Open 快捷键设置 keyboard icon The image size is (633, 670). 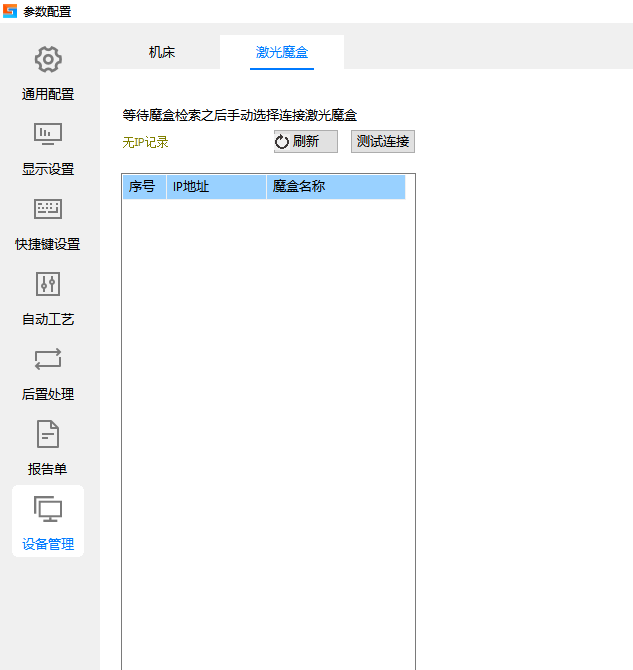click(x=48, y=209)
